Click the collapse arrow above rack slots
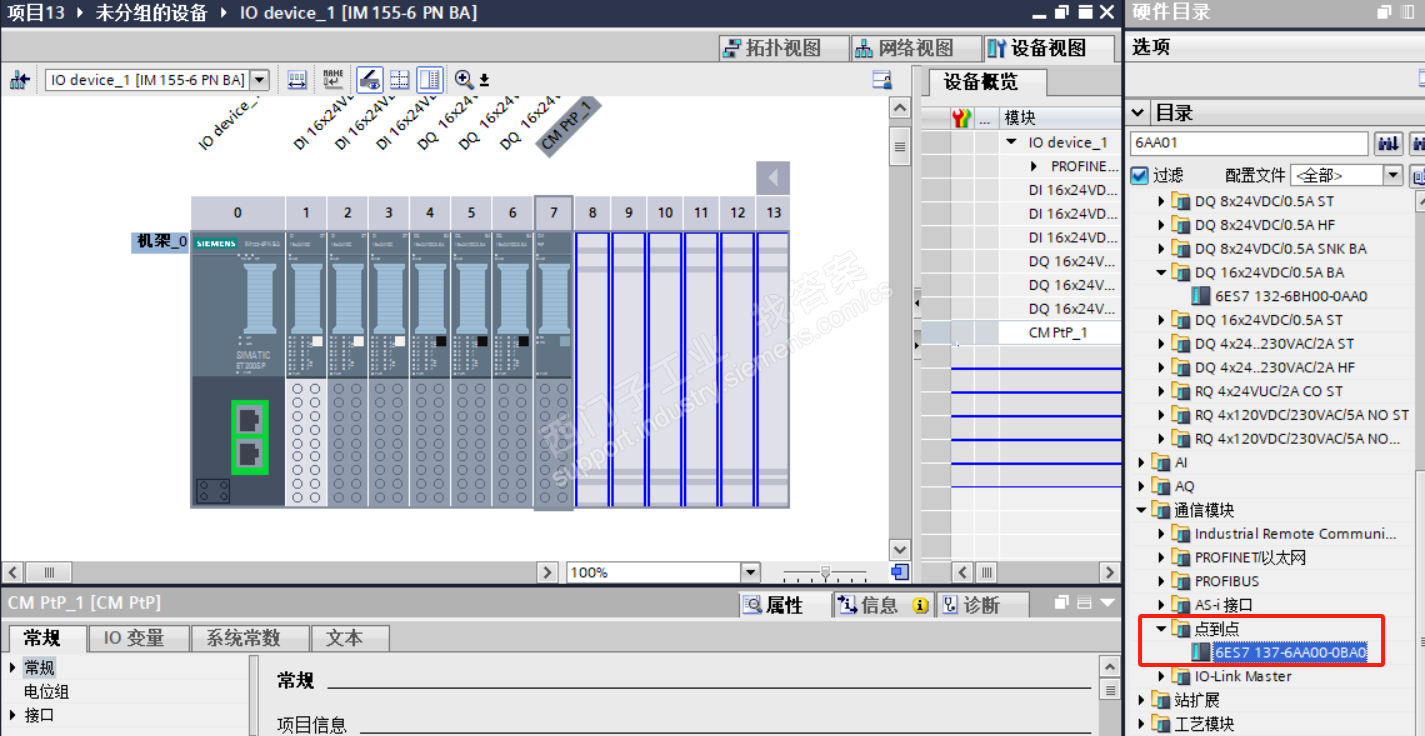Image resolution: width=1425 pixels, height=736 pixels. point(772,178)
